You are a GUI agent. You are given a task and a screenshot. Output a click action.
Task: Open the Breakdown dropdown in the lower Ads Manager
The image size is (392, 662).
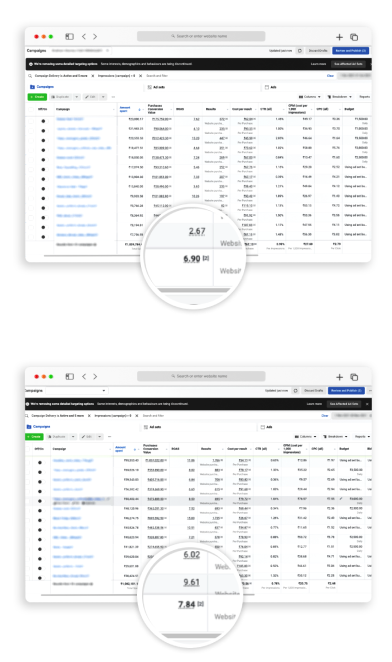pyautogui.click(x=335, y=437)
